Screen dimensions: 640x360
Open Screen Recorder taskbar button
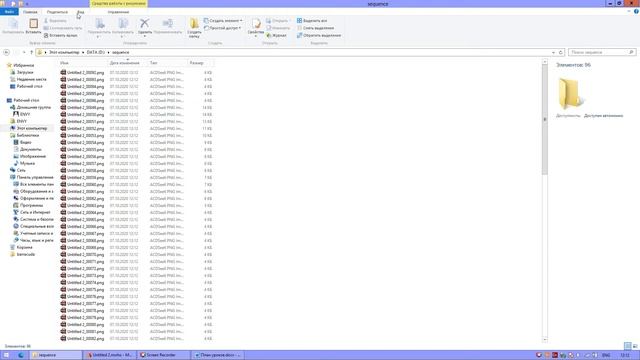pos(162,355)
